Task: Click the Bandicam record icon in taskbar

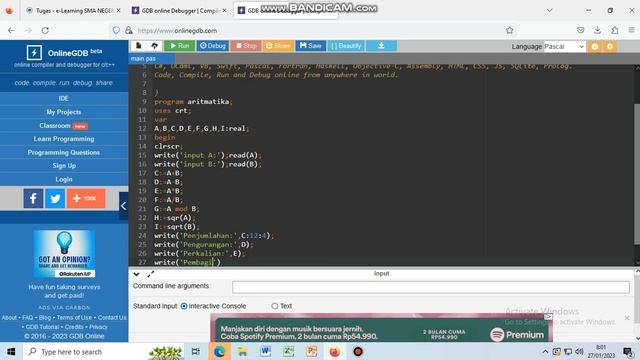Action: (358, 351)
